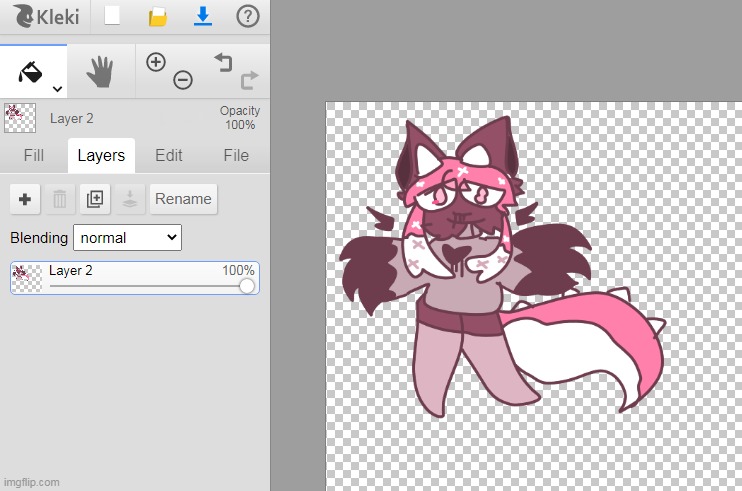Undo the last action
Viewport: 742px width, 491px height.
point(222,62)
